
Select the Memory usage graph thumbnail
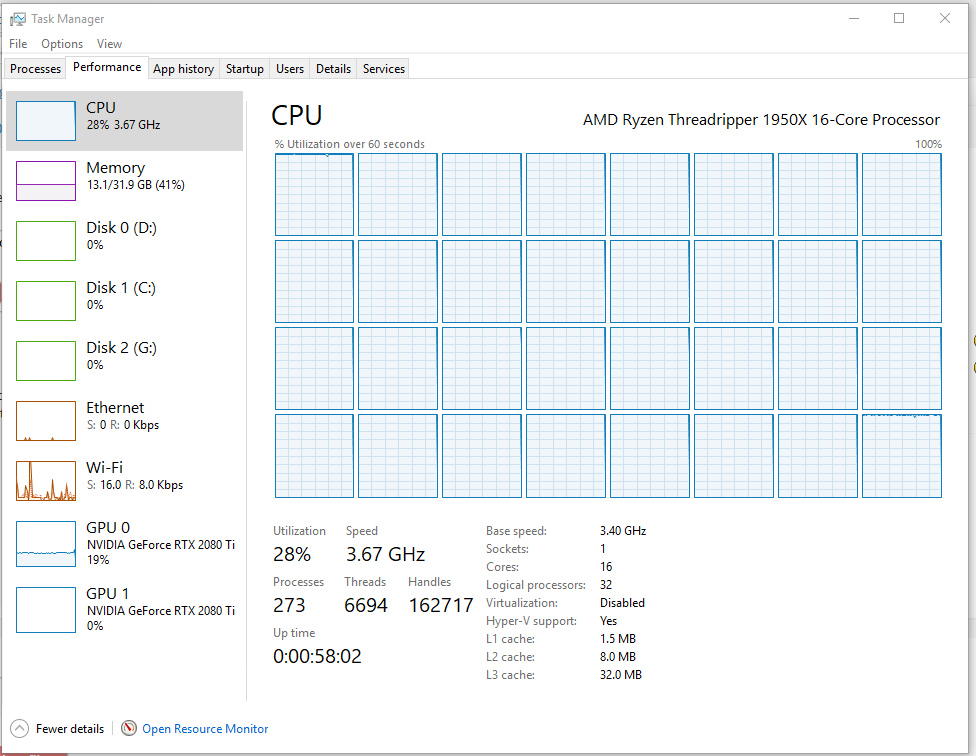[46, 181]
